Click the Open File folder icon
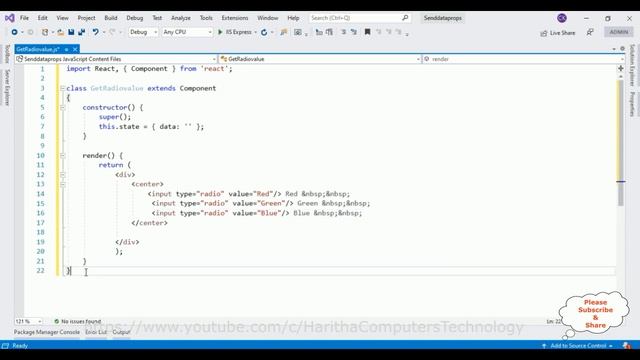This screenshot has height=360, width=640. tap(60, 32)
